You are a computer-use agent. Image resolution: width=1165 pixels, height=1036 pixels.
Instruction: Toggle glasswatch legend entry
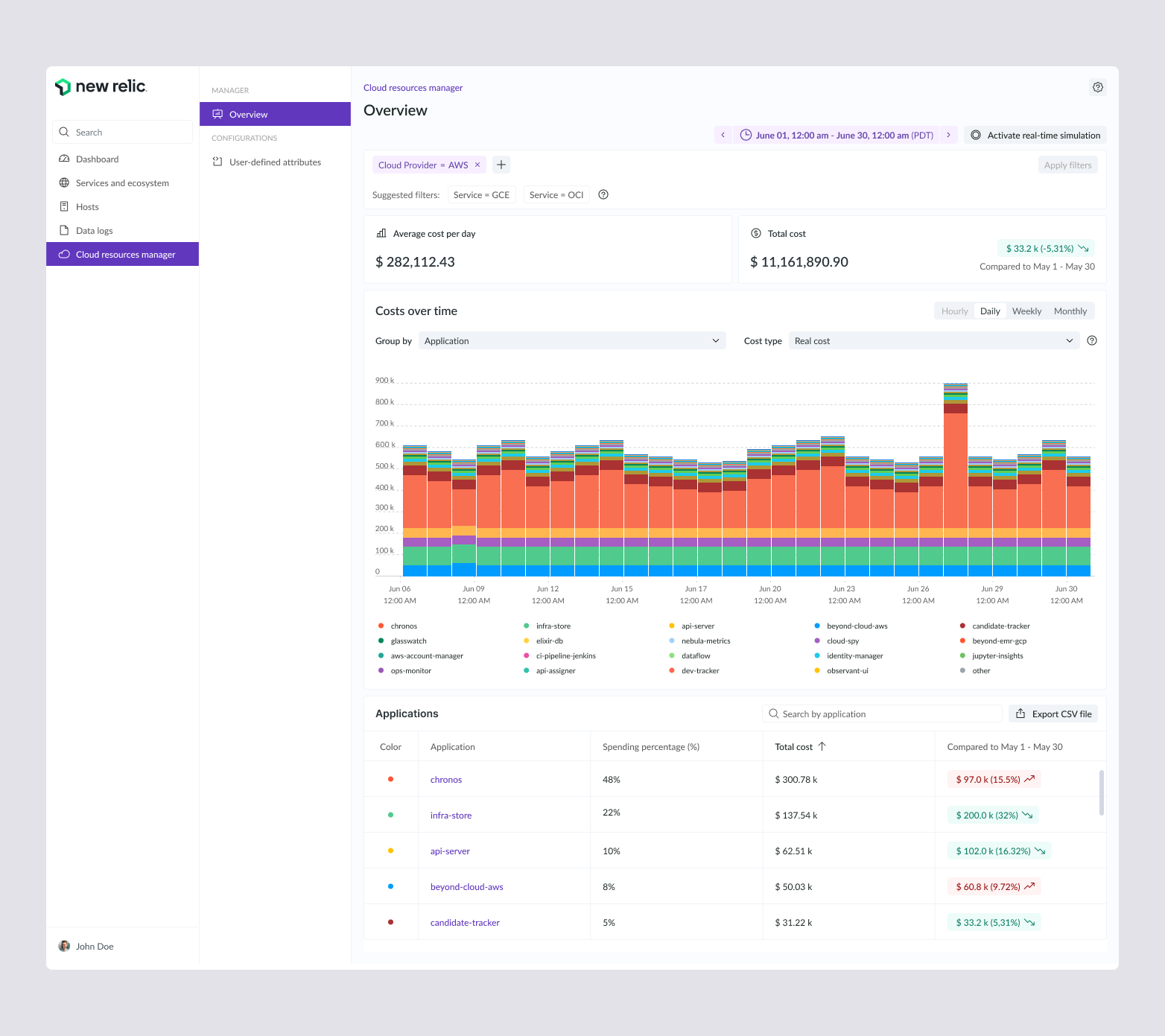coord(402,641)
